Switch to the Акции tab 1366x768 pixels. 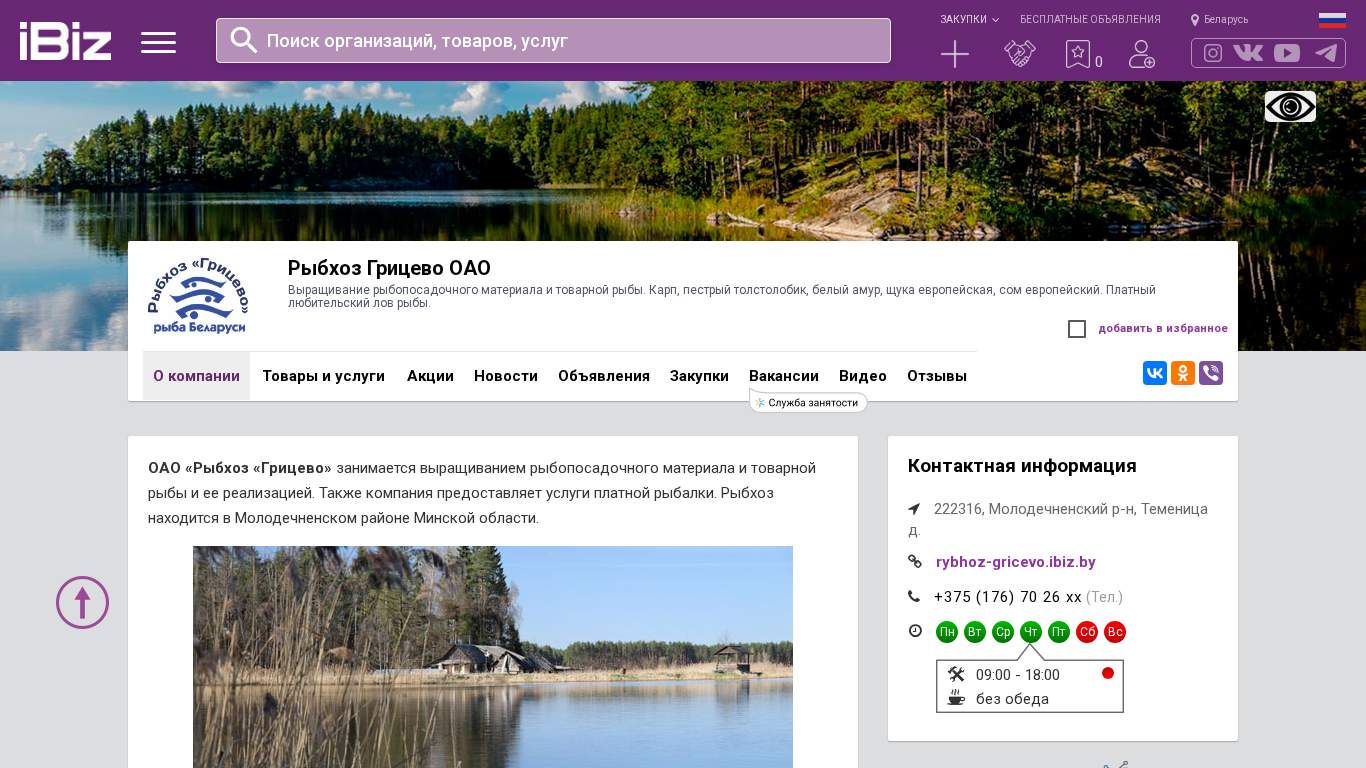(x=430, y=376)
